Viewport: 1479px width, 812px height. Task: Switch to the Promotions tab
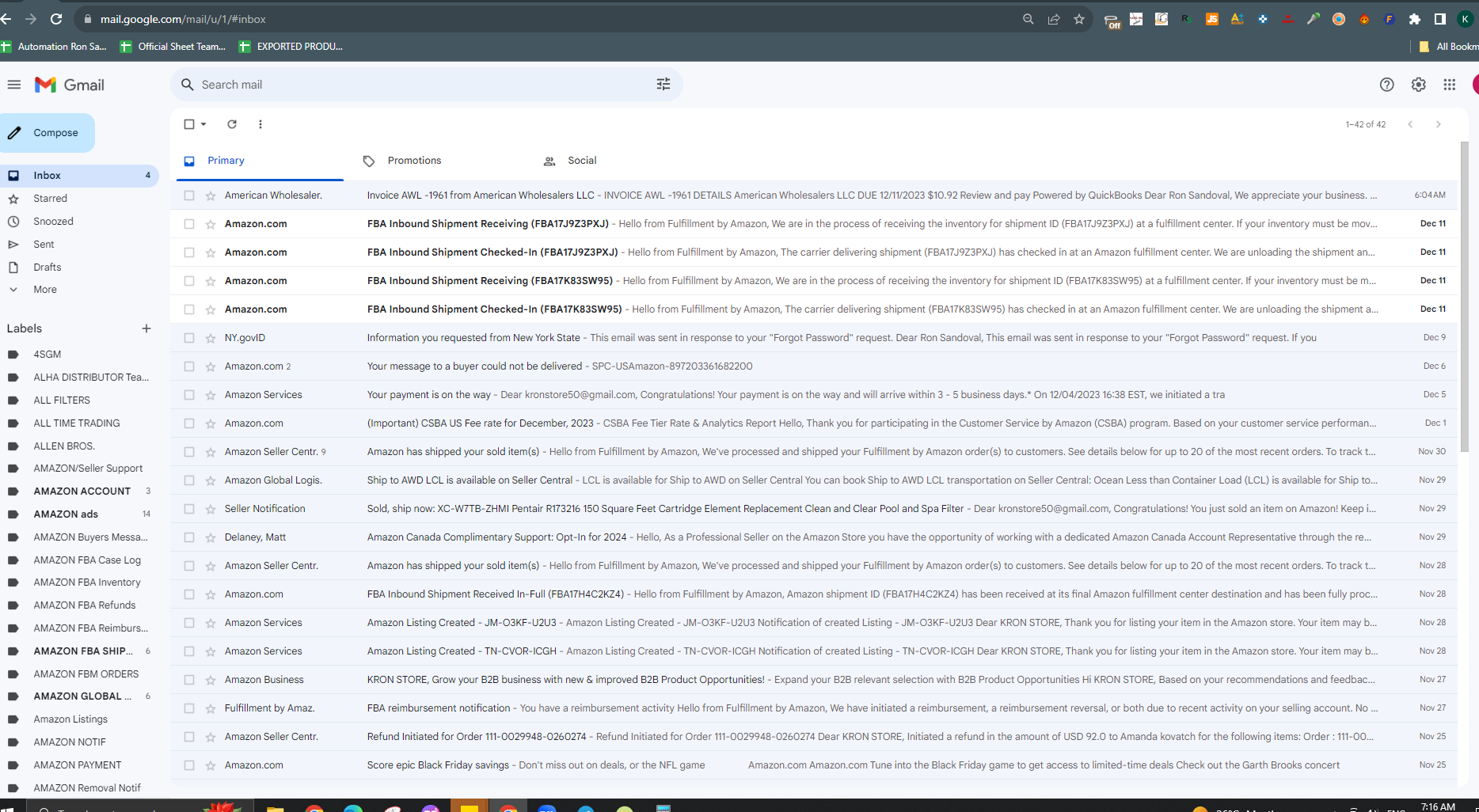[414, 161]
